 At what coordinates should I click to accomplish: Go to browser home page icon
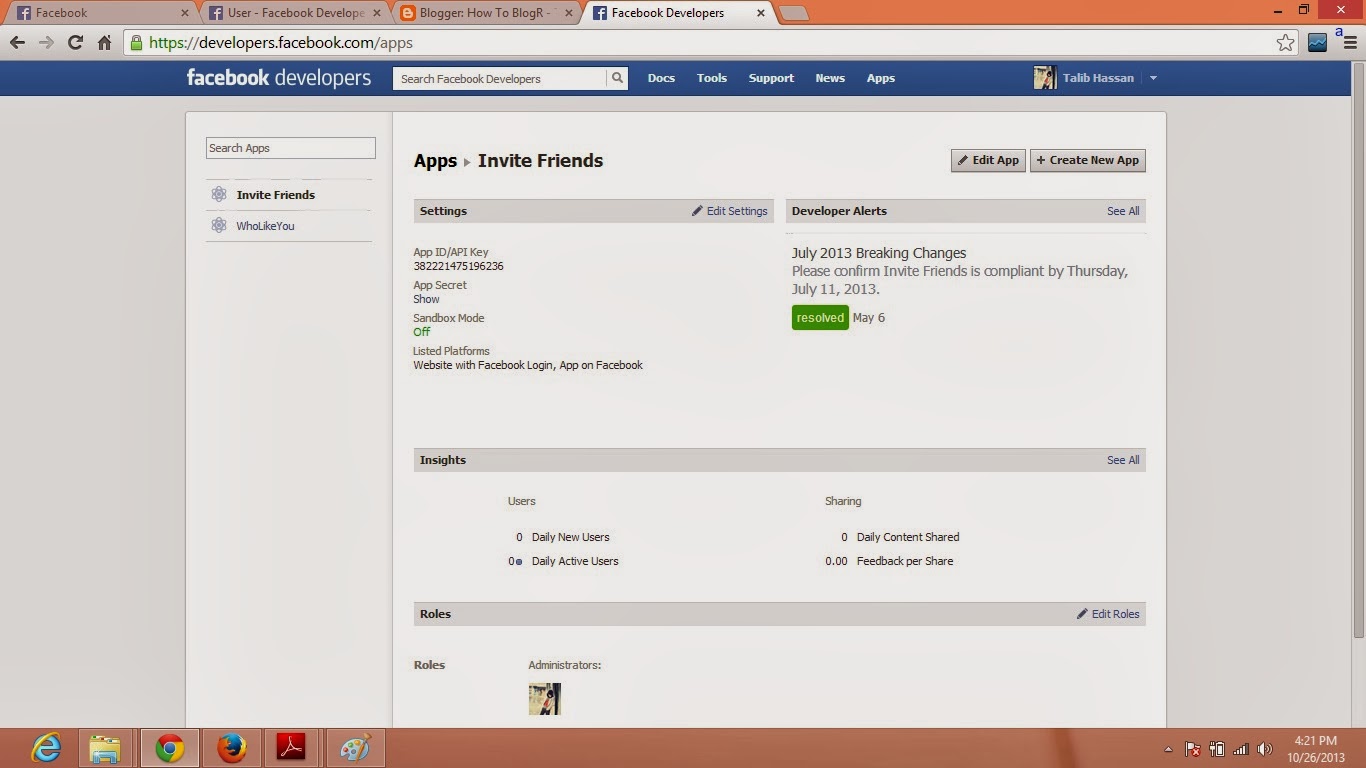[x=104, y=43]
